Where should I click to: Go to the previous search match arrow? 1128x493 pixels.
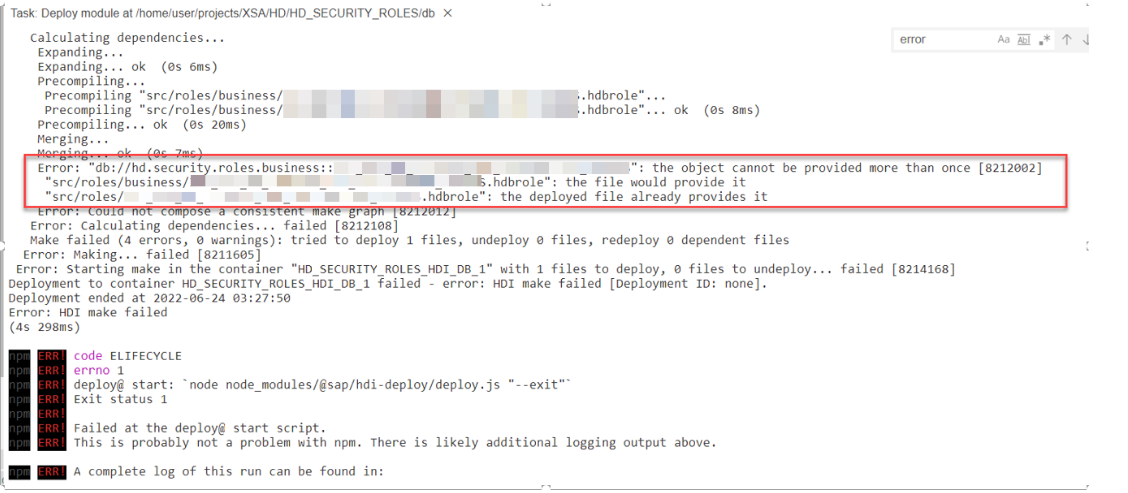click(1067, 40)
